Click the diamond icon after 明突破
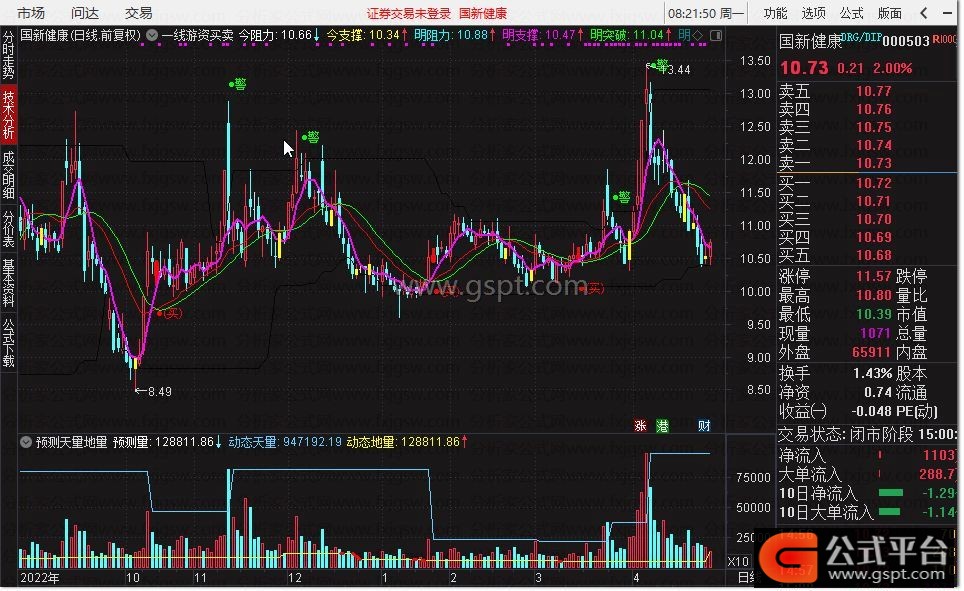Image resolution: width=964 pixels, height=591 pixels. 697,36
